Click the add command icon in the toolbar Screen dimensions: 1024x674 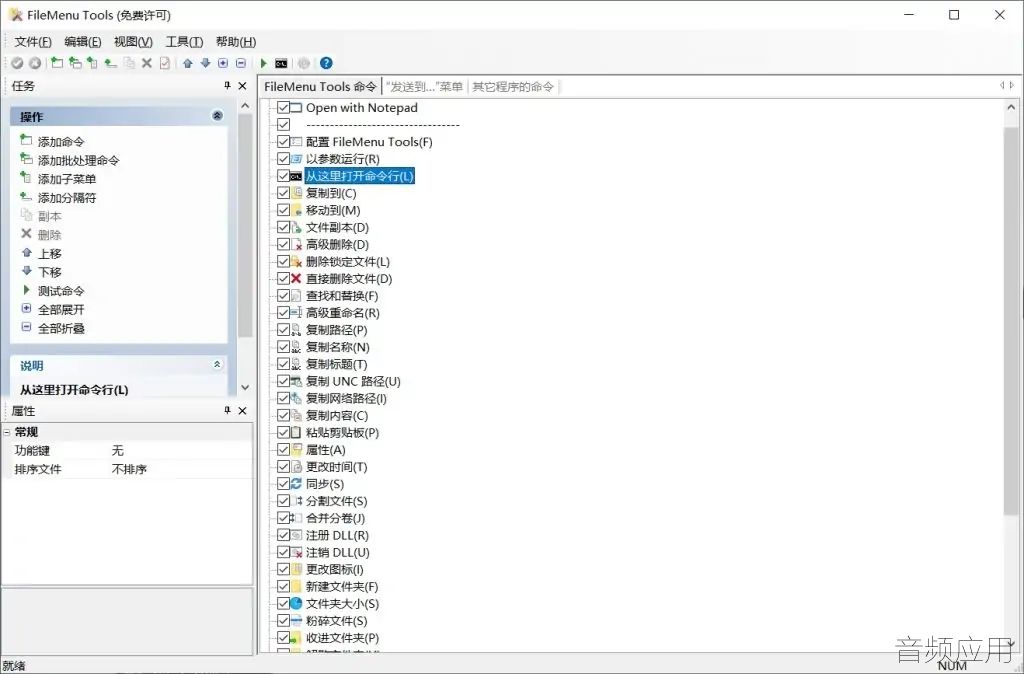(57, 63)
